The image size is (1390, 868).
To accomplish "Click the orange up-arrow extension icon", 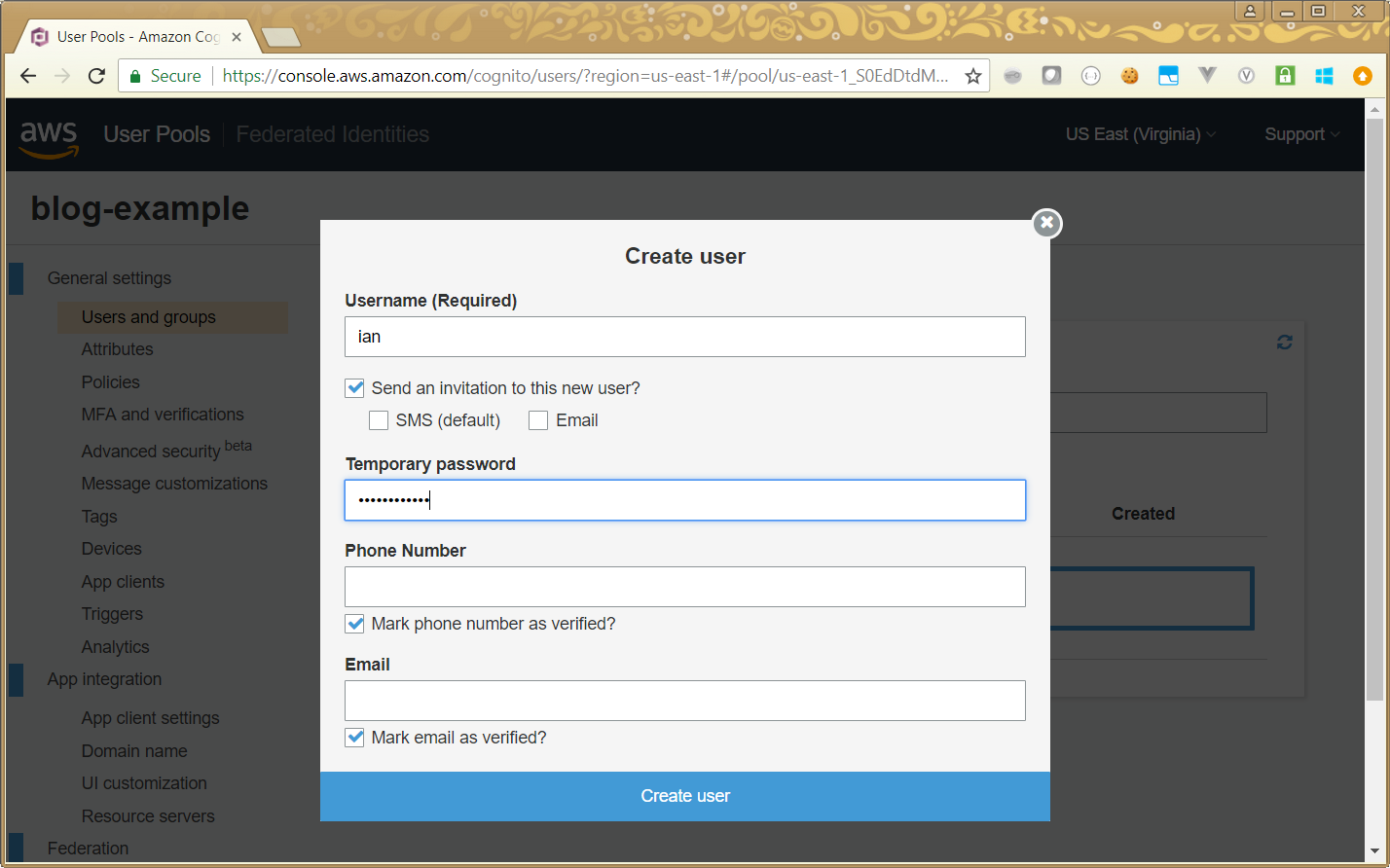I will [1363, 76].
